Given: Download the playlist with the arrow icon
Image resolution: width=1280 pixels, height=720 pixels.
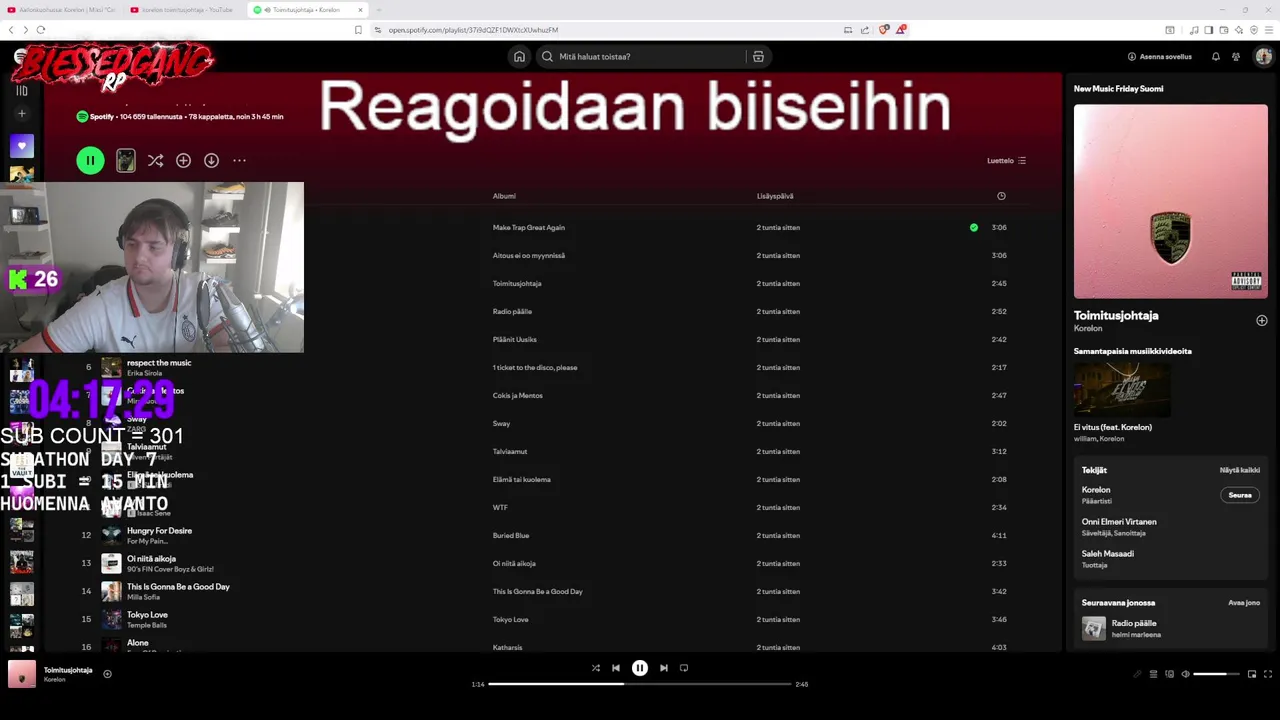Looking at the screenshot, I should pos(211,160).
